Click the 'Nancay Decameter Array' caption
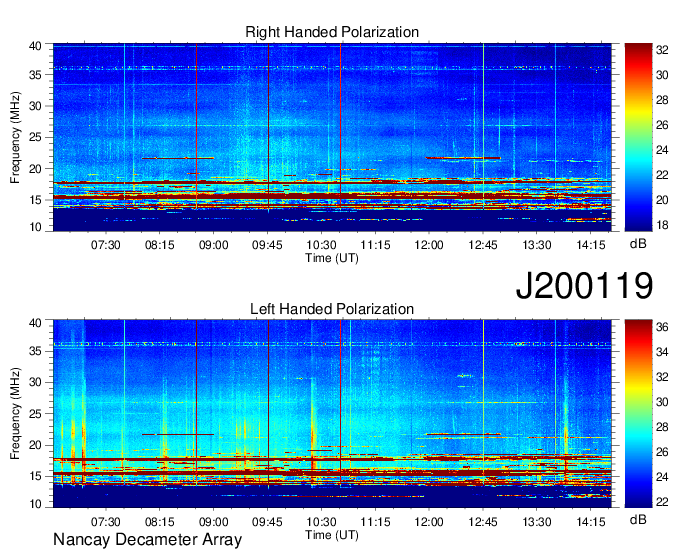The image size is (680, 552). tap(147, 539)
